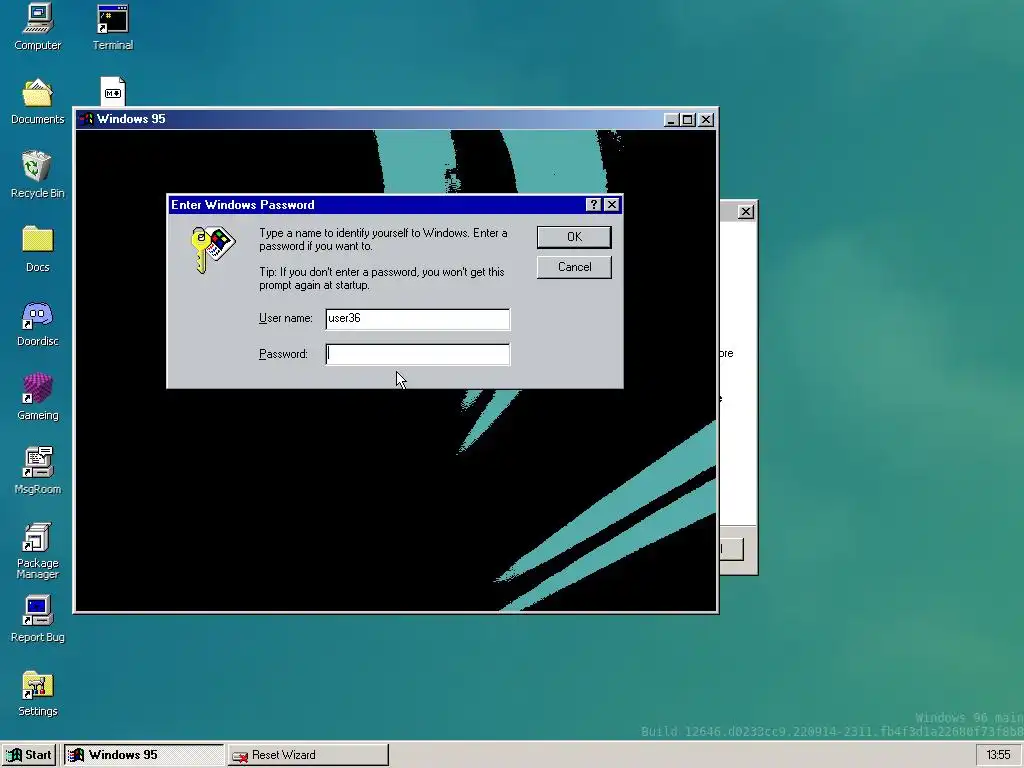Open the Settings desktop icon
The height and width of the screenshot is (768, 1024).
tap(37, 693)
